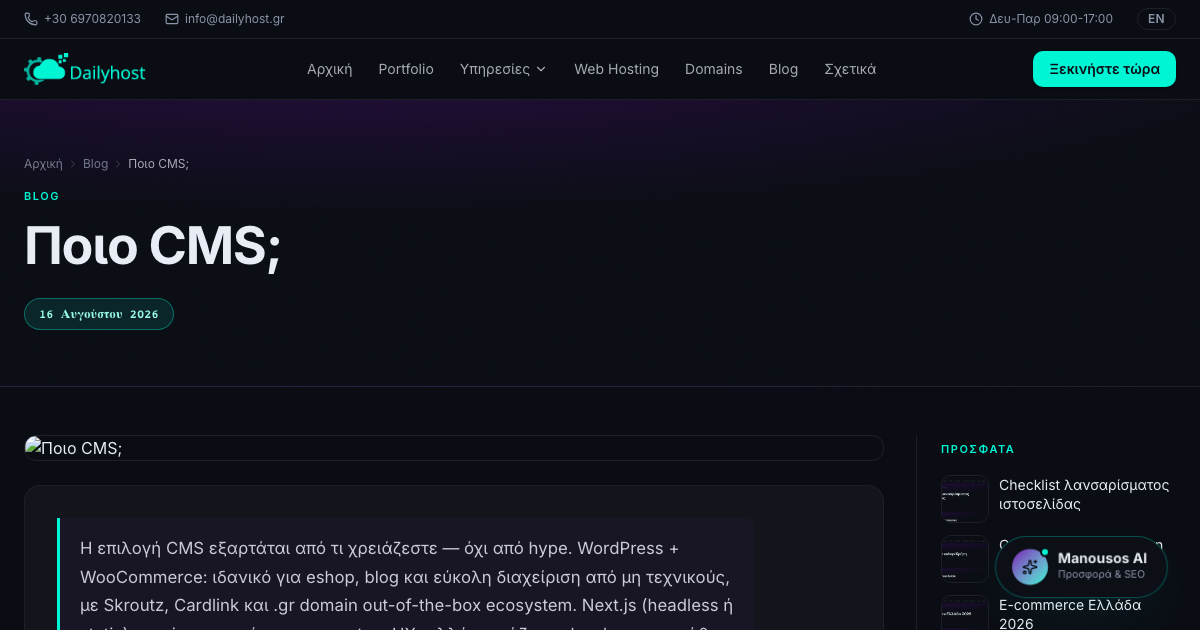Open the E-commerce Ελλάδα 2026 article link
The width and height of the screenshot is (1200, 630).
(x=1070, y=614)
